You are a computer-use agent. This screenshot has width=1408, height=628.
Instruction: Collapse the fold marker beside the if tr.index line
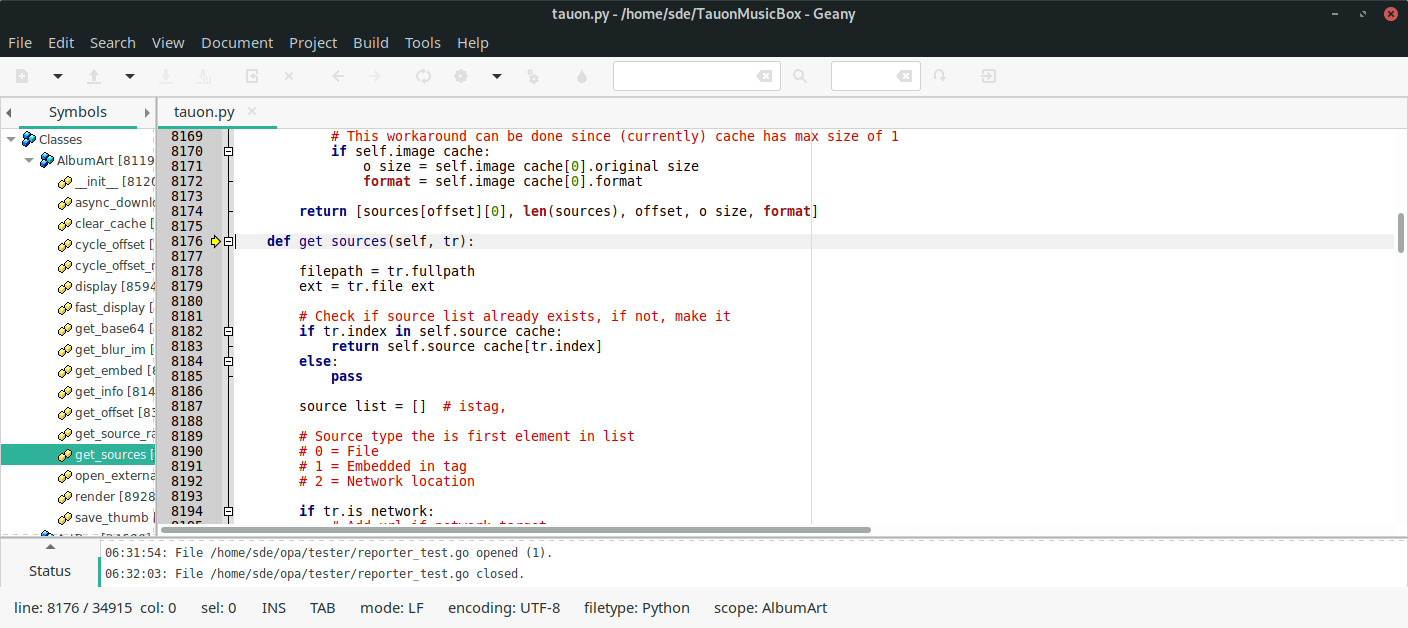(229, 331)
